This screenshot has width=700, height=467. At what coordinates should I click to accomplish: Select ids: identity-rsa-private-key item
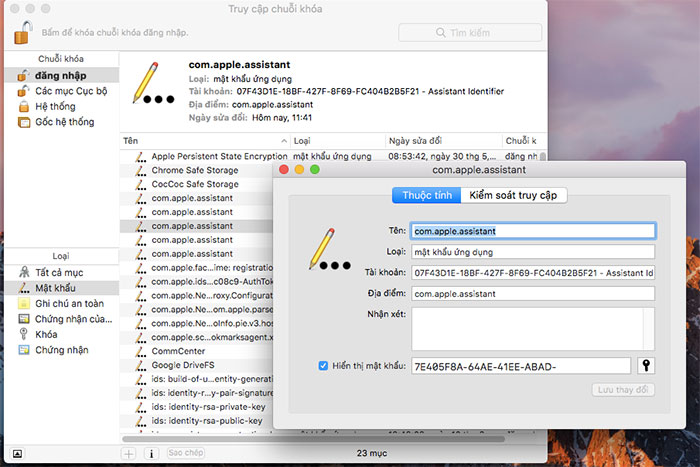click(196, 407)
